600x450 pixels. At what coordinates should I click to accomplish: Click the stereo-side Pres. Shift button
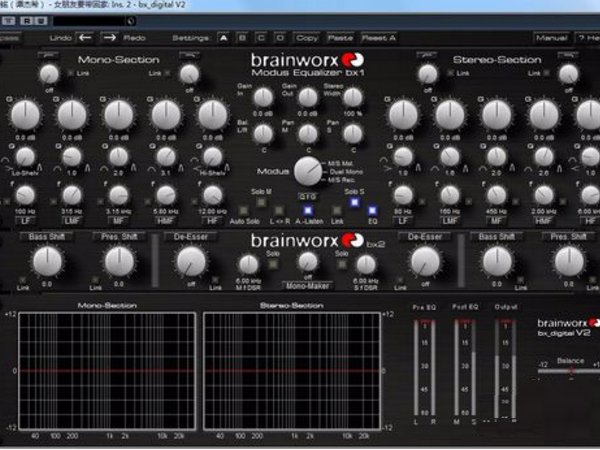click(569, 237)
